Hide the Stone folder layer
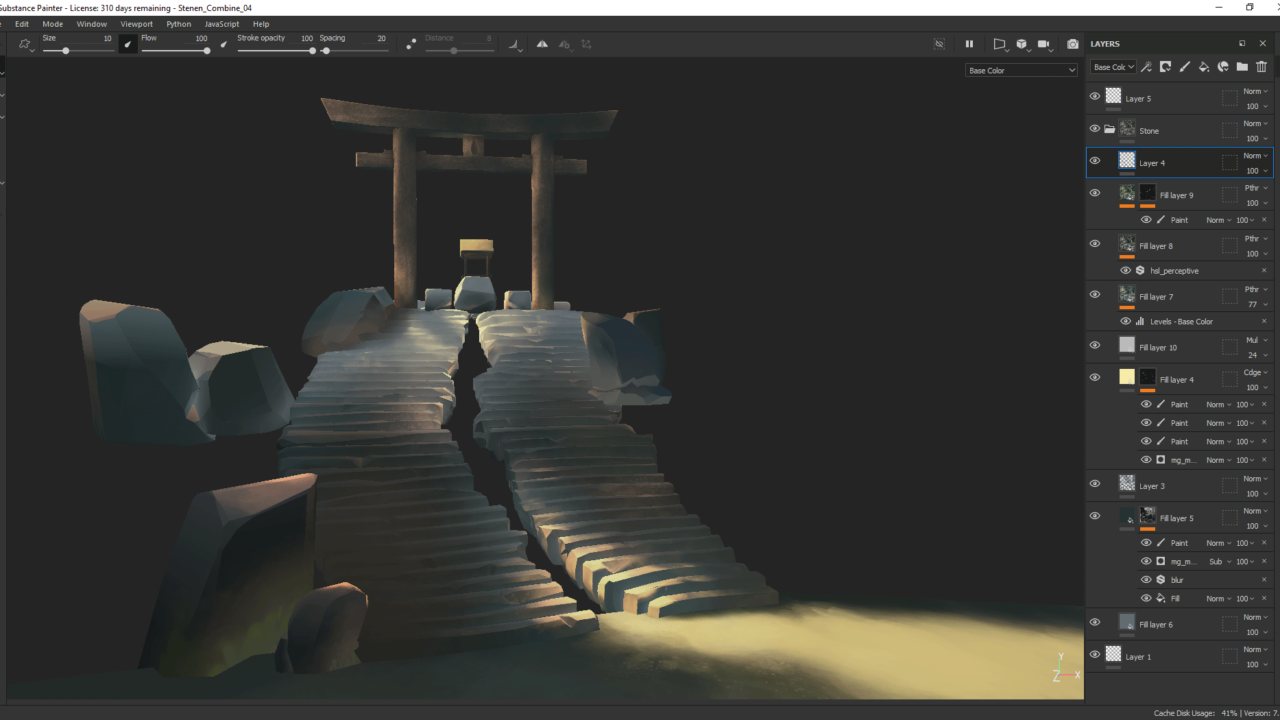 click(1095, 129)
